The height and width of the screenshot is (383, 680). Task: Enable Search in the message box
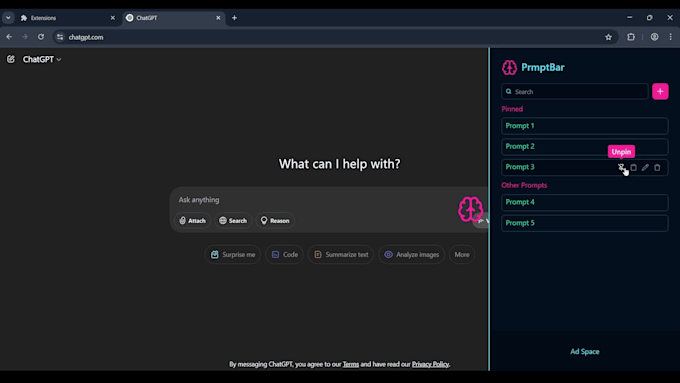click(x=233, y=221)
